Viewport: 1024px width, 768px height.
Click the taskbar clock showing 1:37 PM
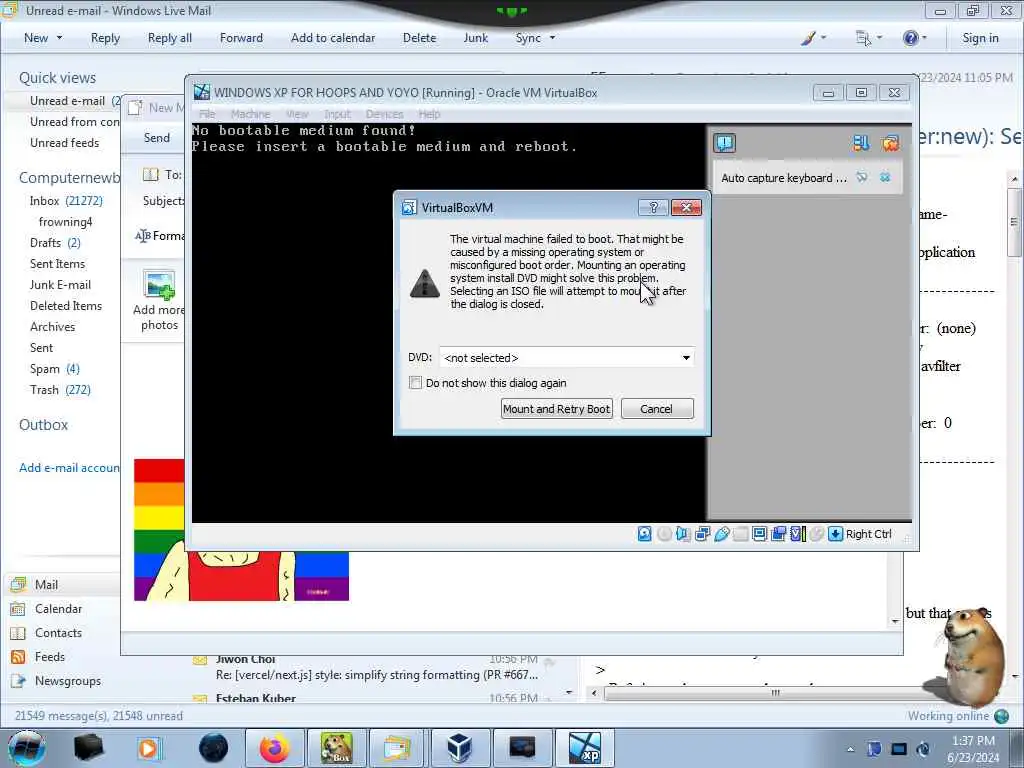click(x=973, y=749)
